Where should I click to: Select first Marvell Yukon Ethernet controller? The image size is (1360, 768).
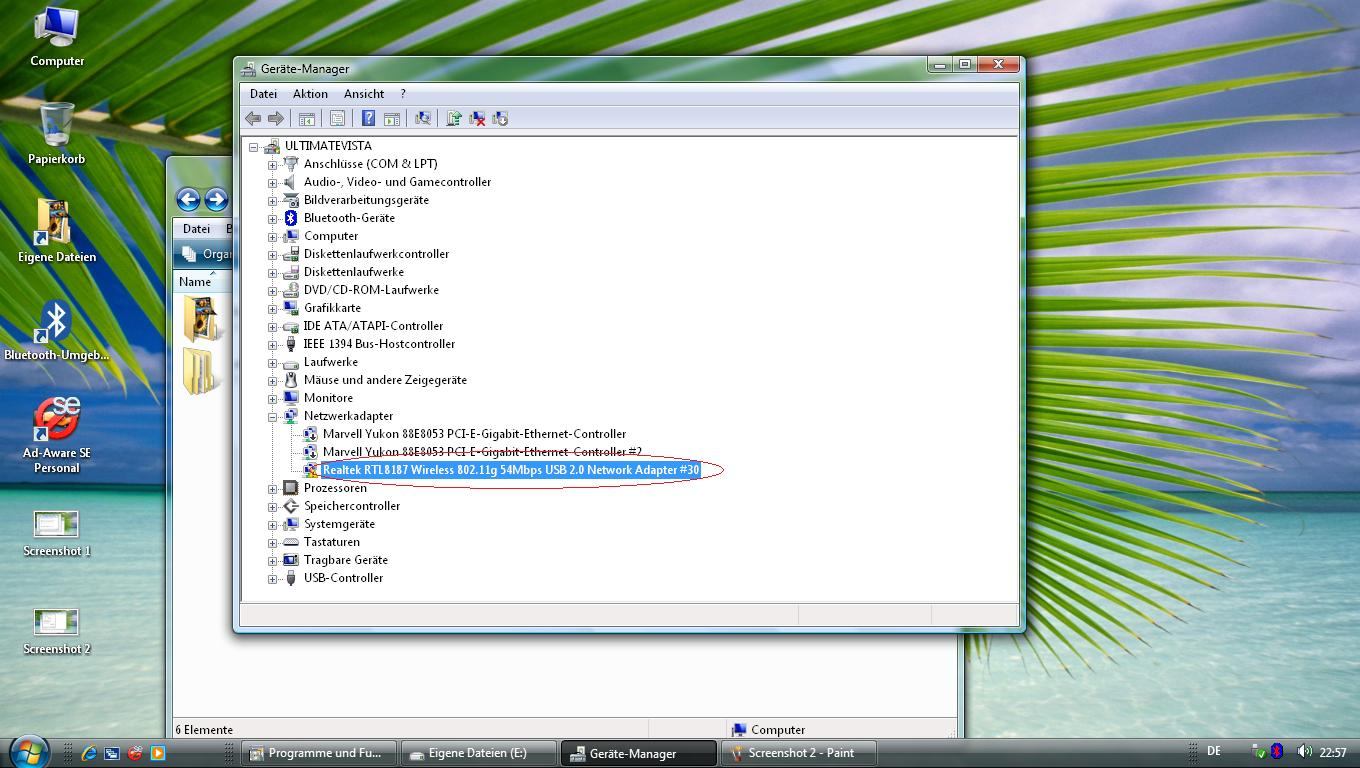click(x=474, y=434)
